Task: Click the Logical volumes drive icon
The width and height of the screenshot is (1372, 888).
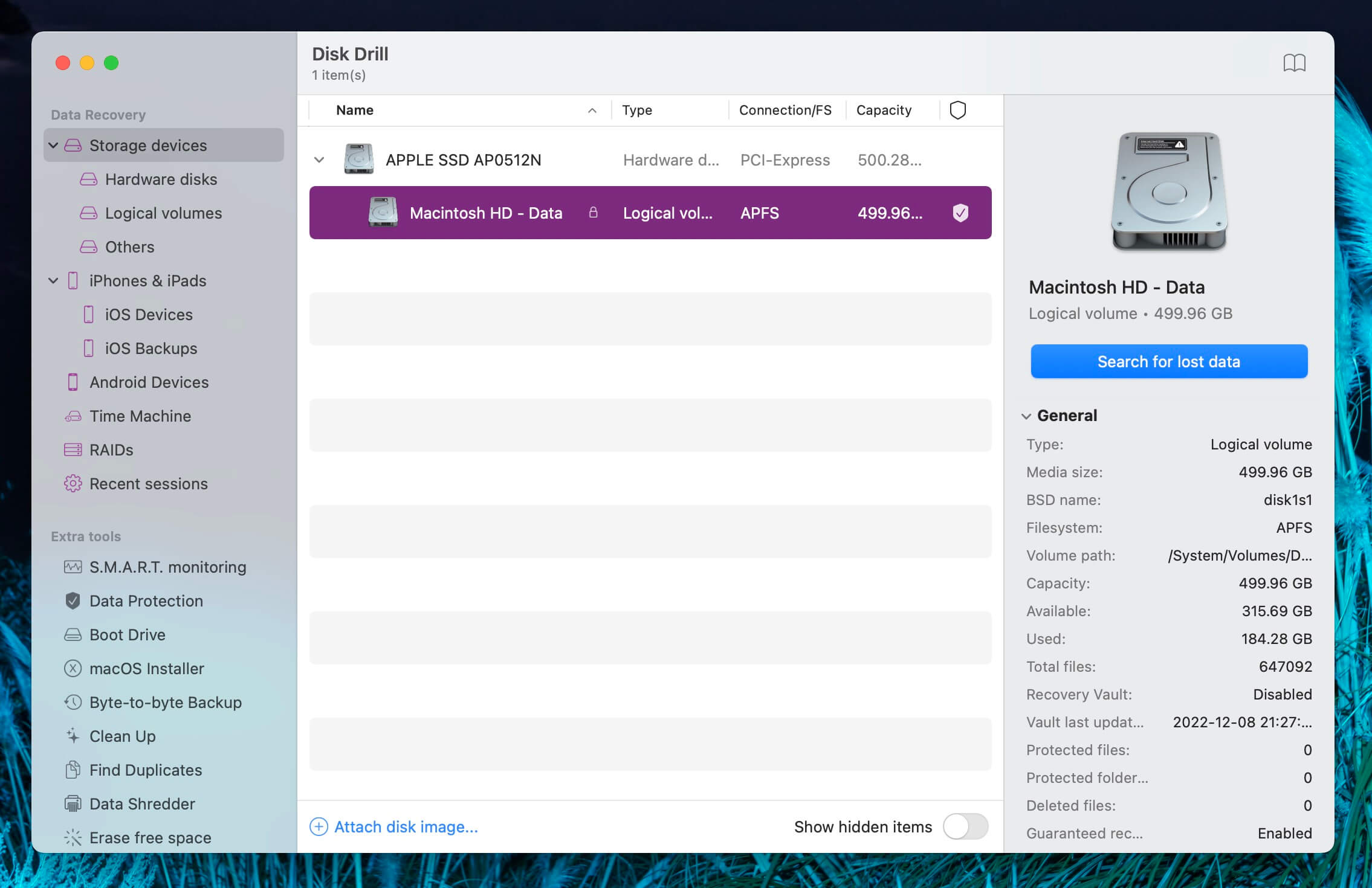Action: pos(89,213)
